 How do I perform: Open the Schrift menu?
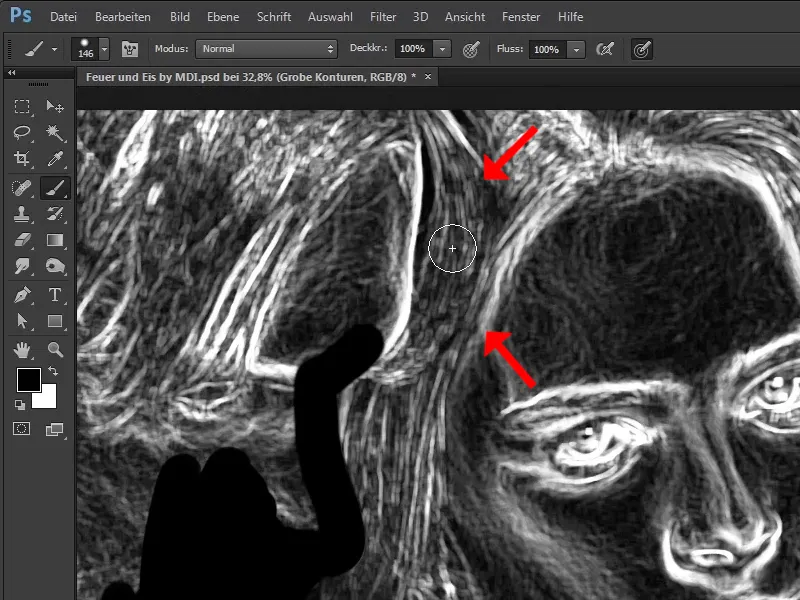point(274,17)
